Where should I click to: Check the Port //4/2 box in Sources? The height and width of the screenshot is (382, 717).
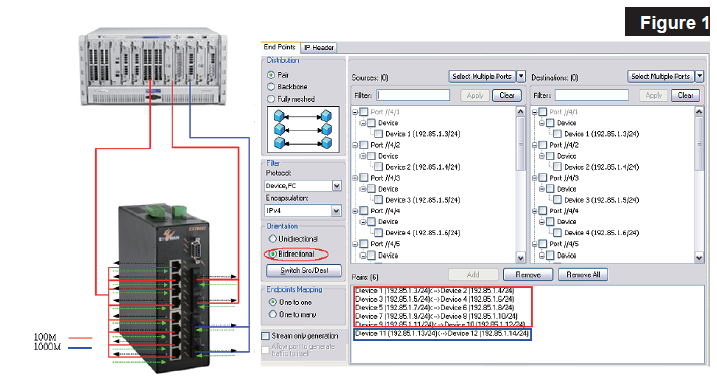click(x=364, y=145)
